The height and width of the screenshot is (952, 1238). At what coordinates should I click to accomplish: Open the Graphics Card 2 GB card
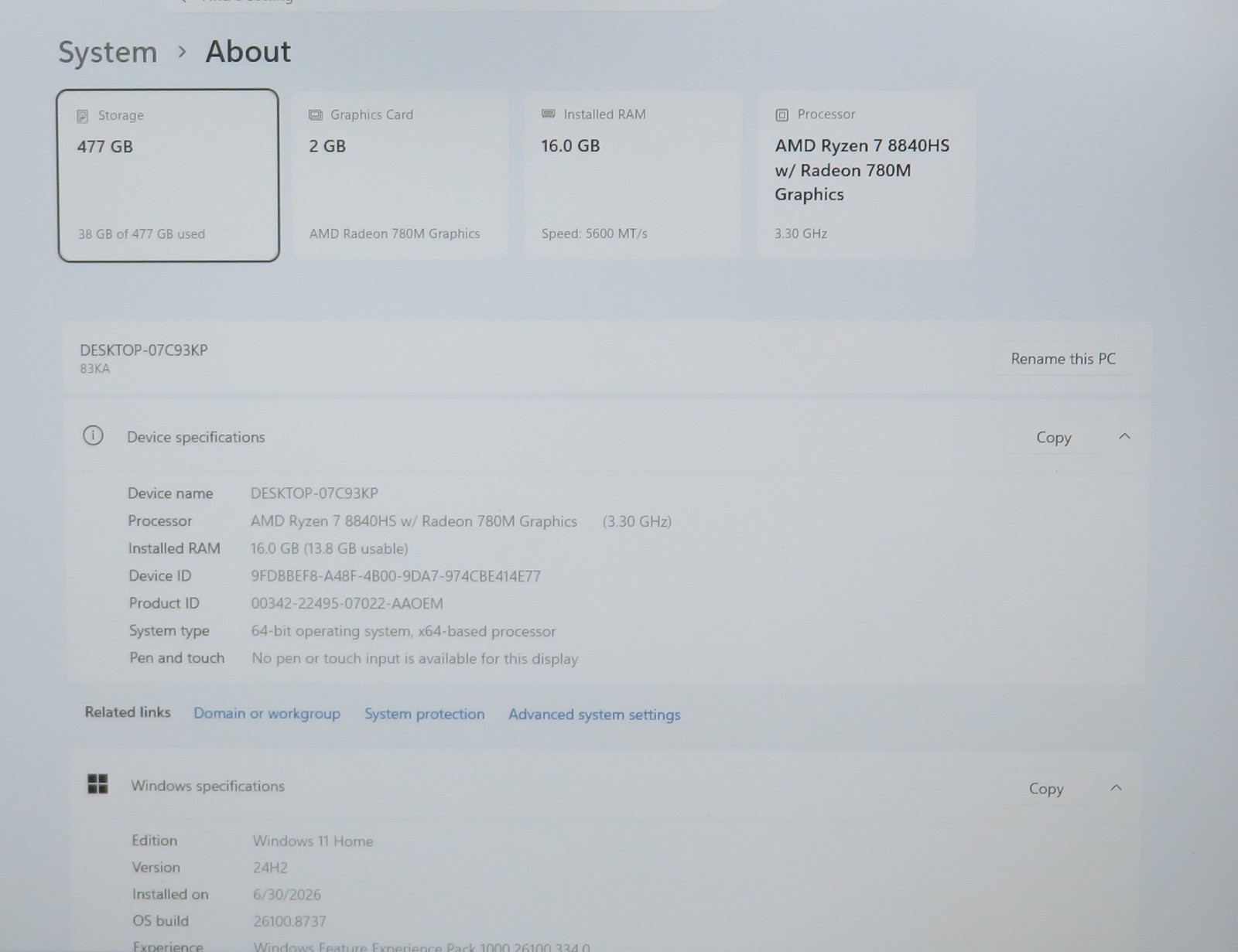tap(400, 175)
